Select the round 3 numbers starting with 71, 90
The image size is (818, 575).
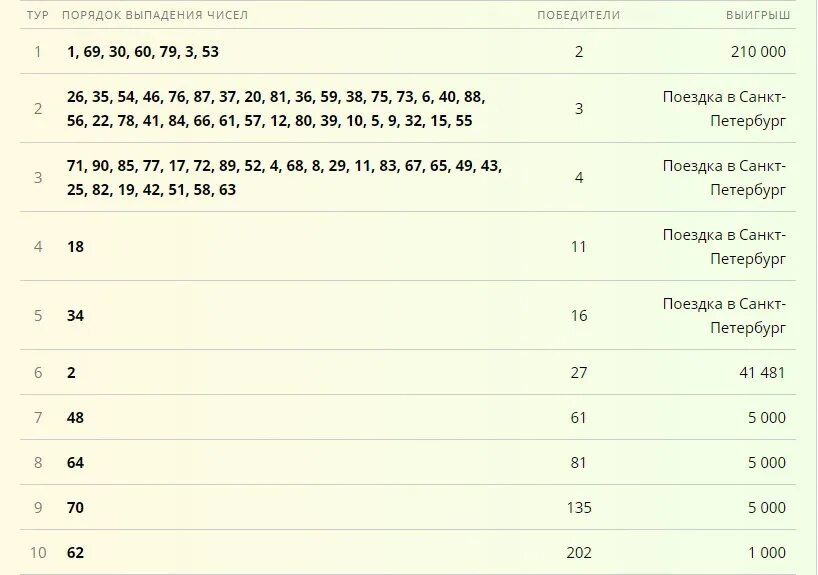284,177
